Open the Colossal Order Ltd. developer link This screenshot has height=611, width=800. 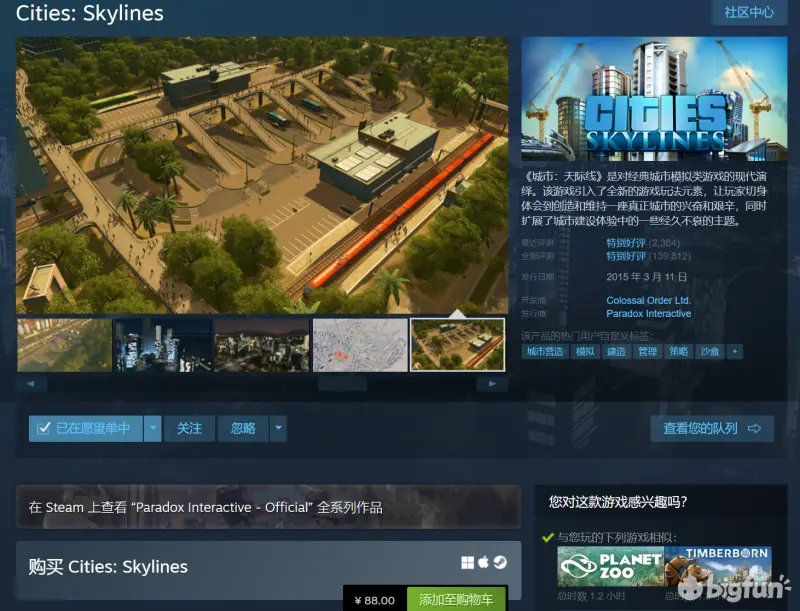648,300
